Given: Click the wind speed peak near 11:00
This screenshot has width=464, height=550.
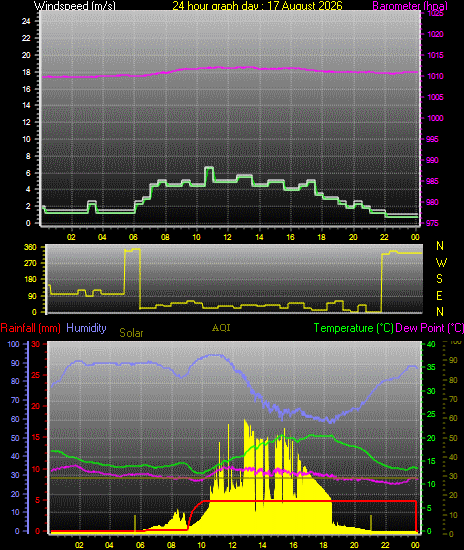Looking at the screenshot, I should point(209,168).
